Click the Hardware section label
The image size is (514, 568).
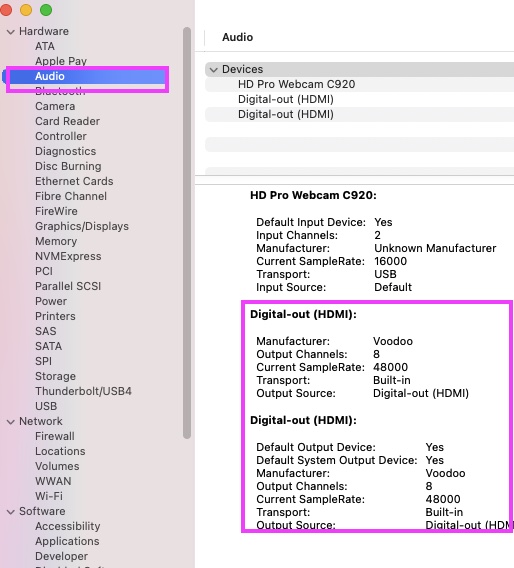[x=44, y=31]
